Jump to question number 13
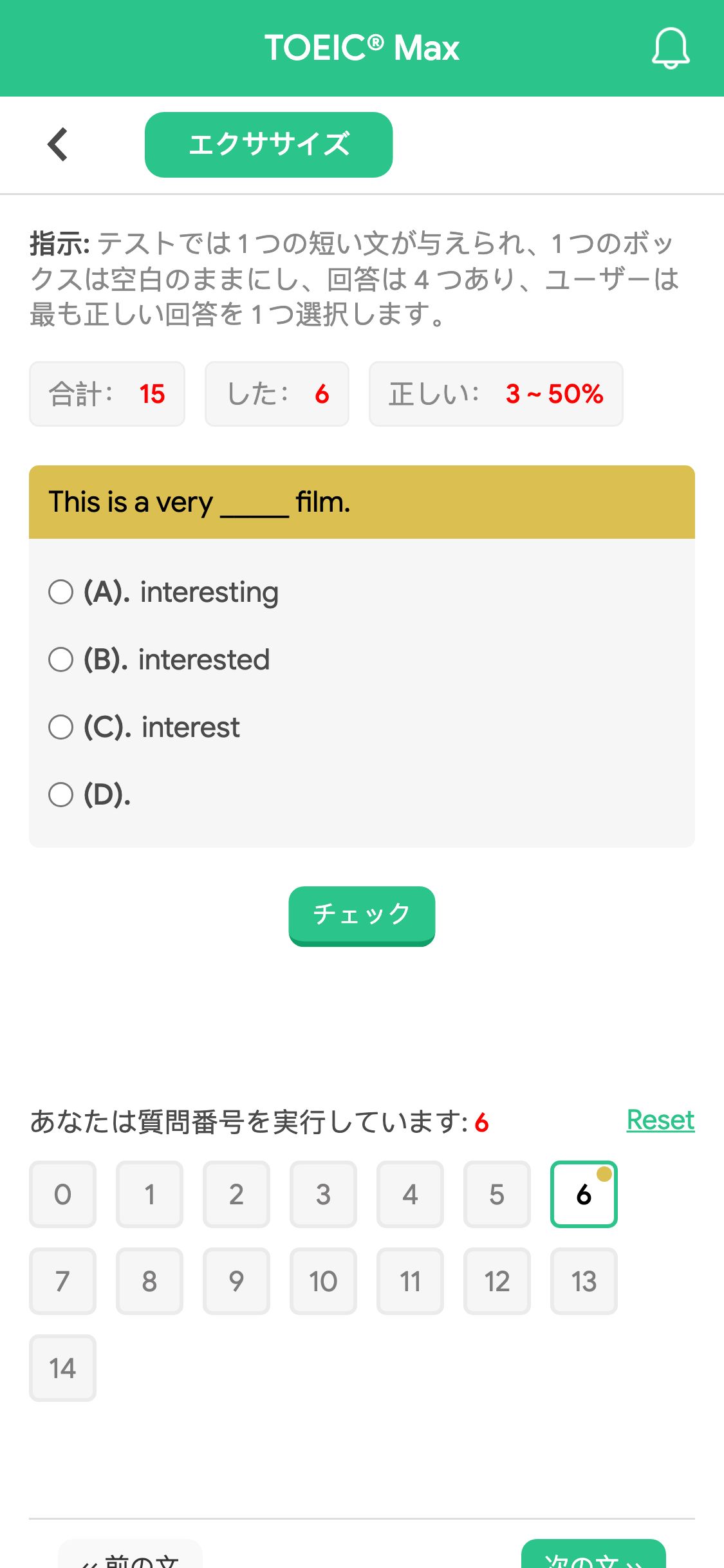This screenshot has width=724, height=1568. 584,1282
